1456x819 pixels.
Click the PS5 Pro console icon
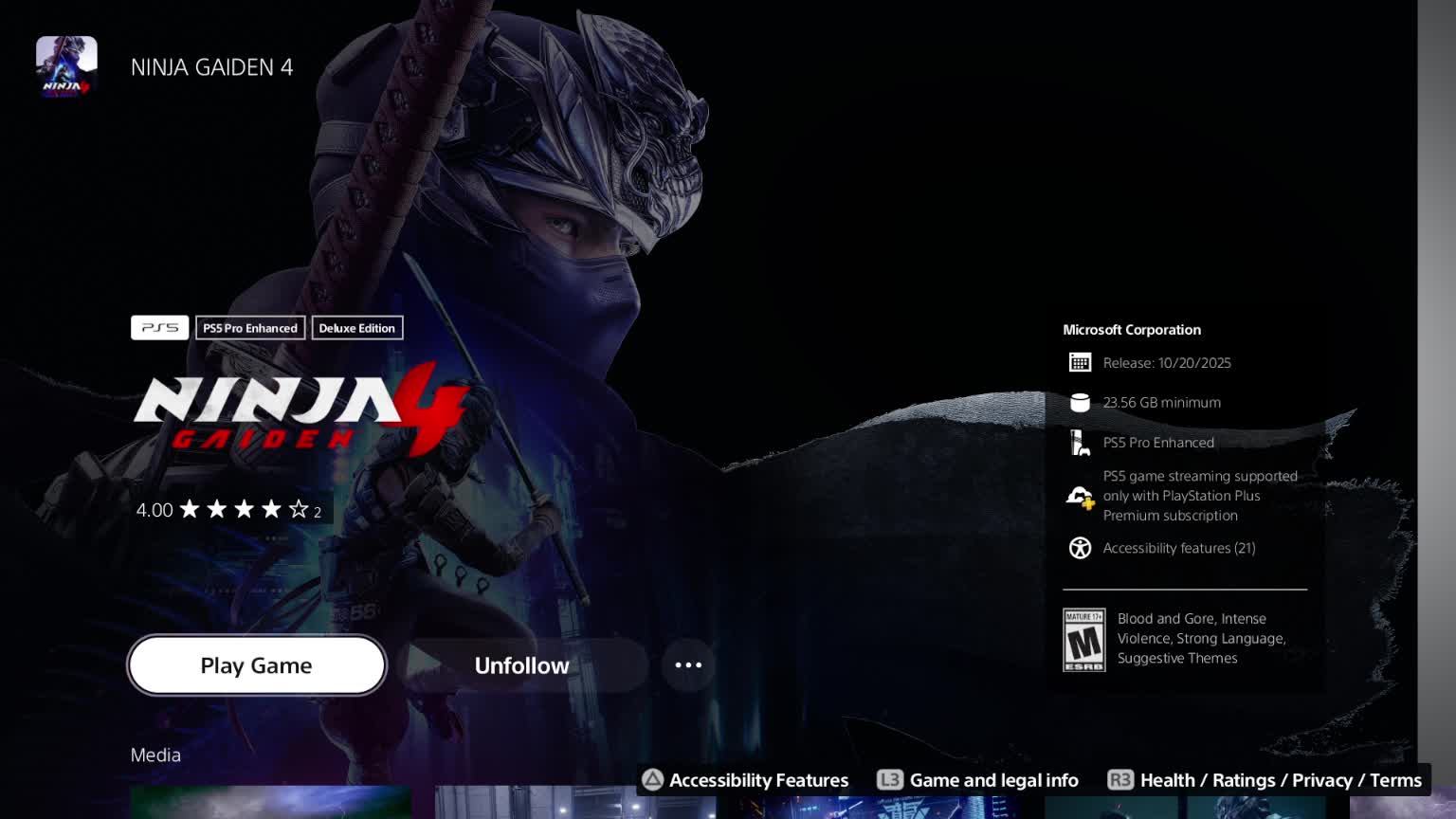1080,443
